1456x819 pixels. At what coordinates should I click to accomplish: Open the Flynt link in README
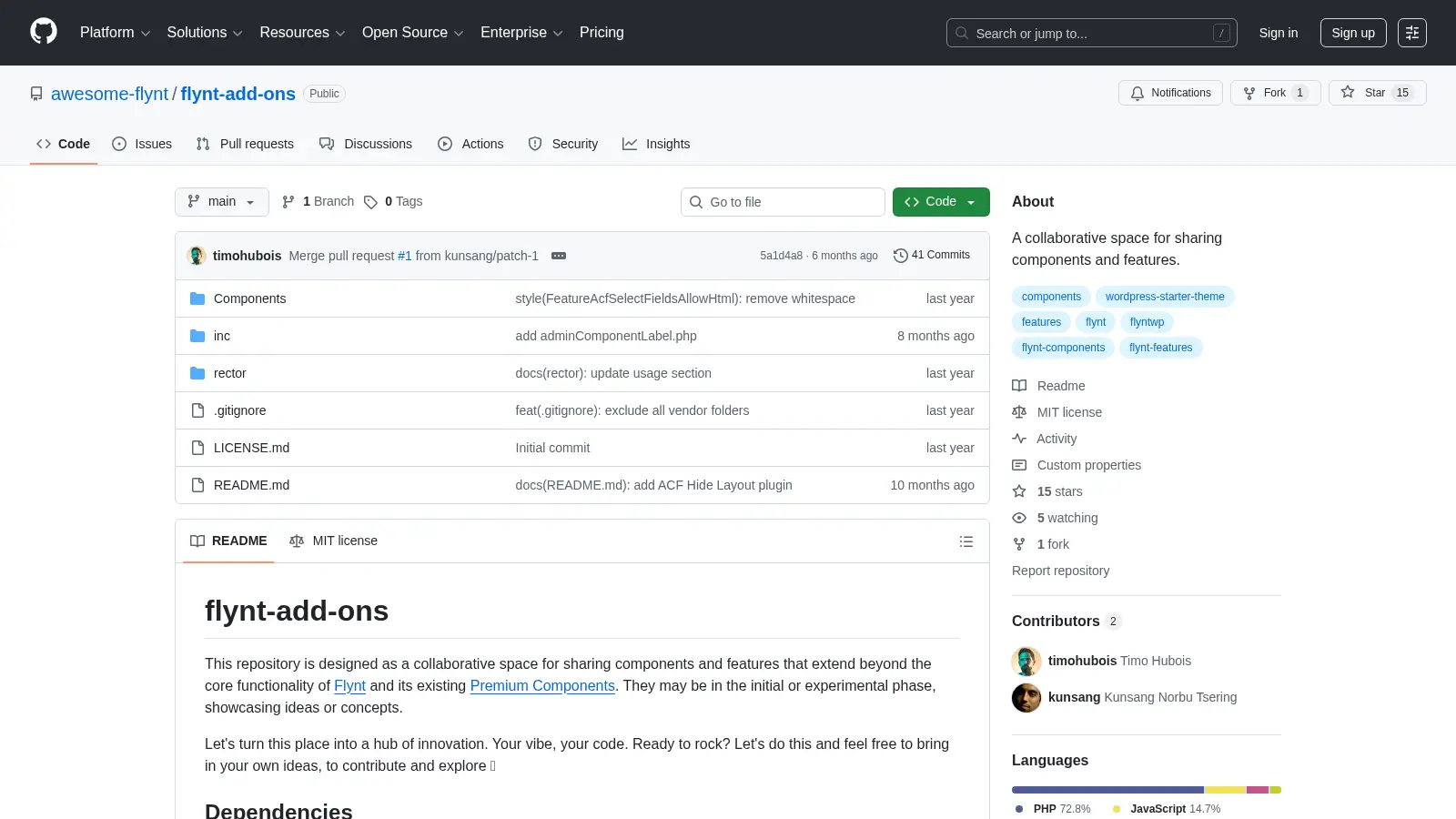(x=349, y=686)
